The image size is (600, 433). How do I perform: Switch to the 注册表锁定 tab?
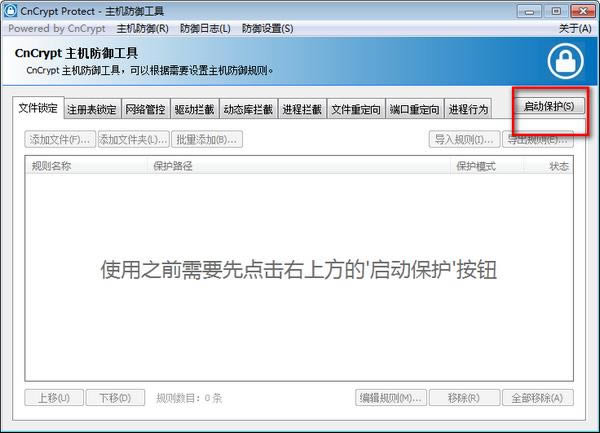92,109
